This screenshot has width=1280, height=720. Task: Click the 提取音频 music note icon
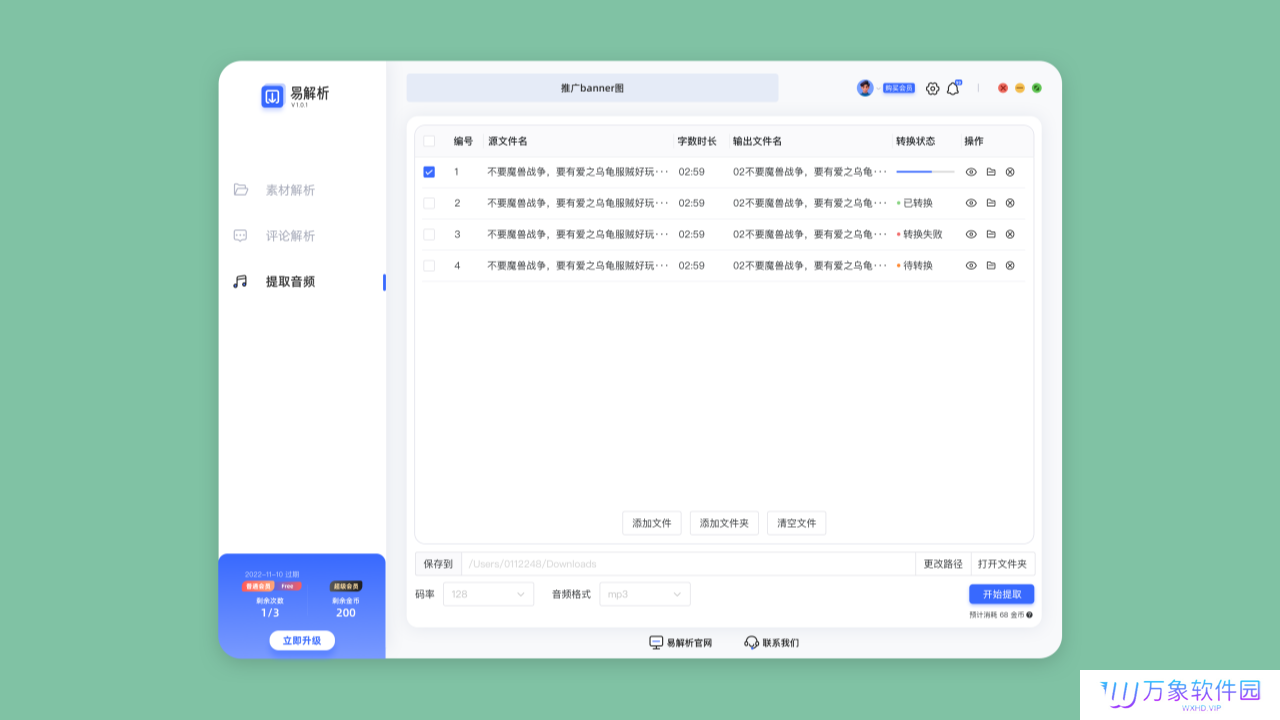pyautogui.click(x=240, y=282)
